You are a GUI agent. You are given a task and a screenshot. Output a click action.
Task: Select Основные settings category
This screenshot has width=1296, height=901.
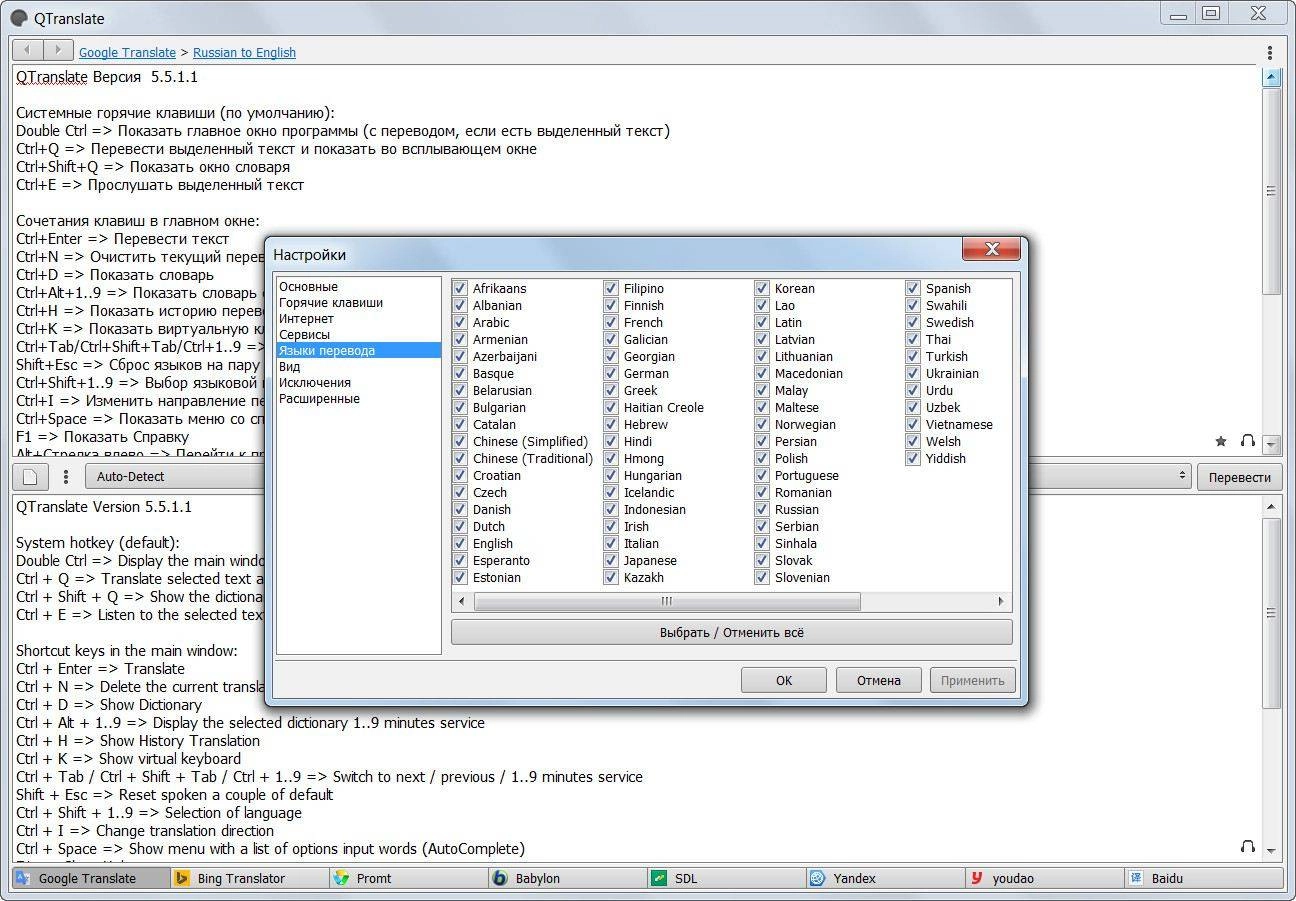[x=308, y=286]
